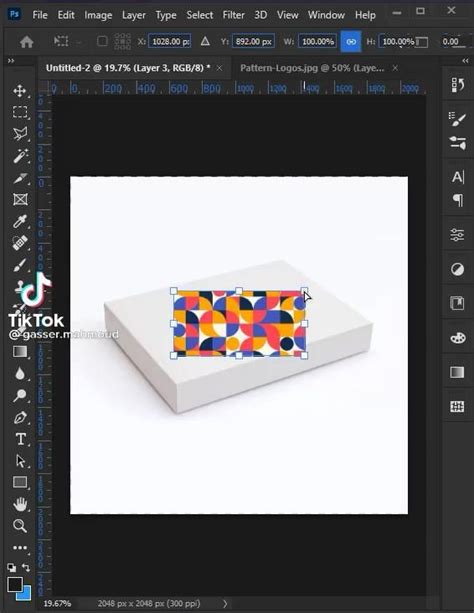Screen dimensions: 474x613
Task: Select the Move tool
Action: point(20,91)
